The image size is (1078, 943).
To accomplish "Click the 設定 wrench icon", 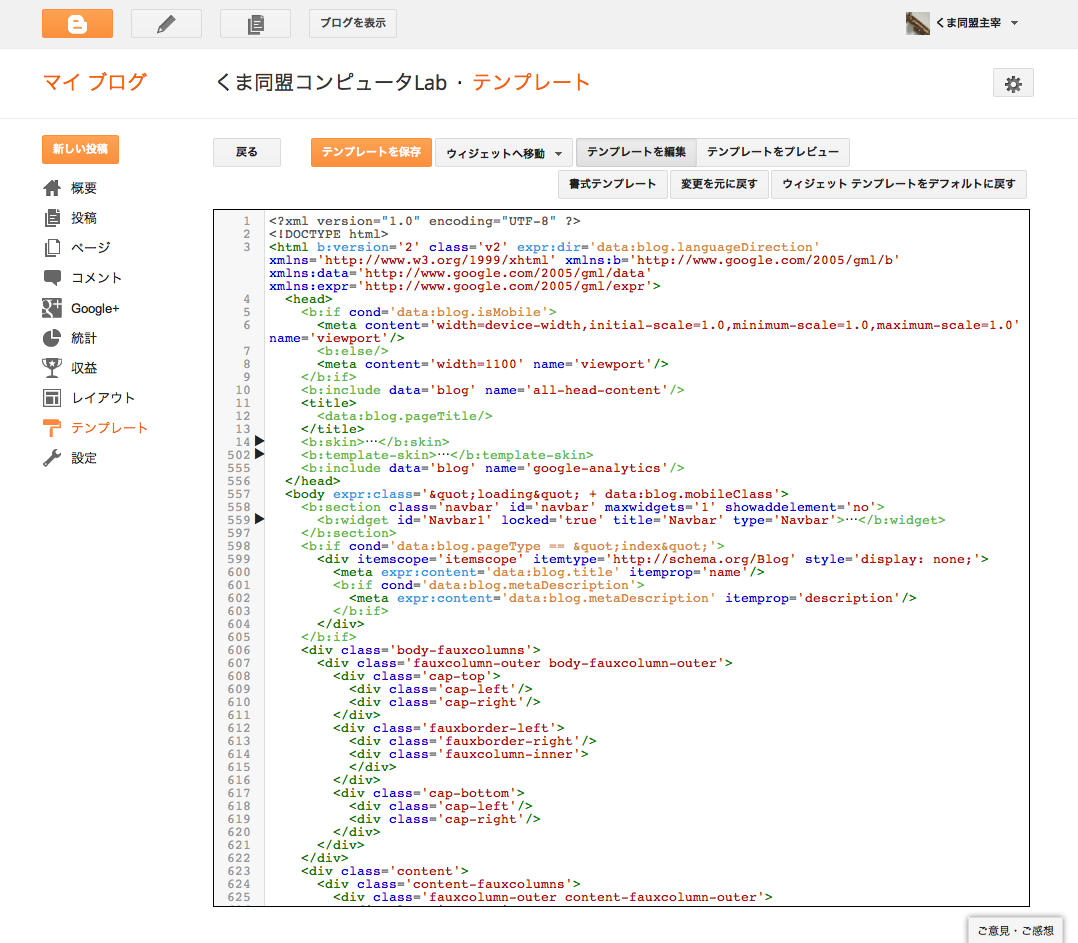I will coord(52,458).
